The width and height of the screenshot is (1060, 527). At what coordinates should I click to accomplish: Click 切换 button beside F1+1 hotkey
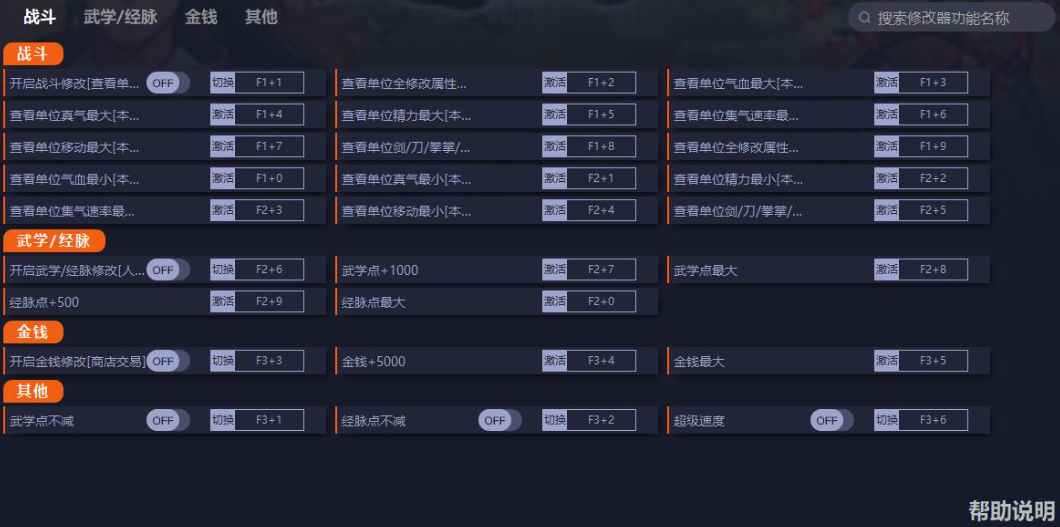click(222, 83)
